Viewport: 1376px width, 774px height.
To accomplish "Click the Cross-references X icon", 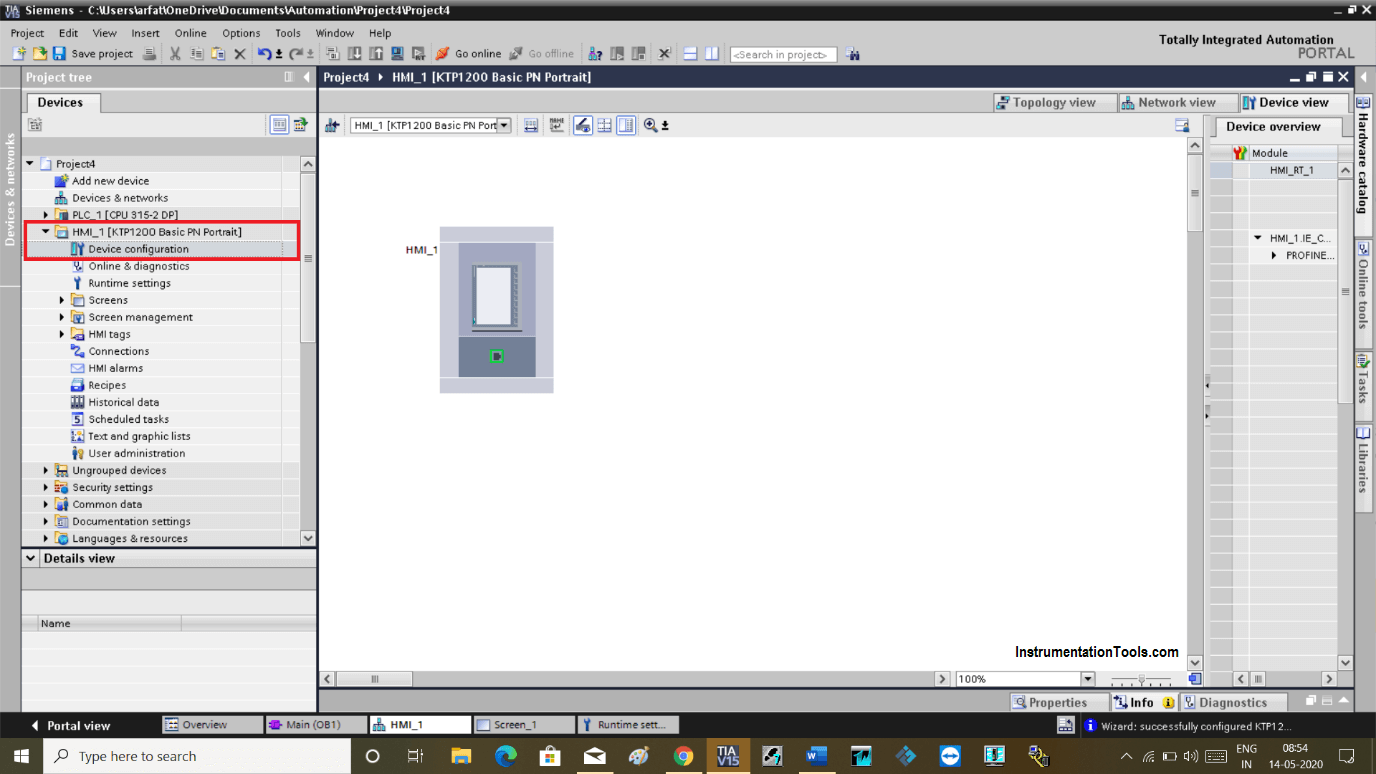I will tap(664, 54).
